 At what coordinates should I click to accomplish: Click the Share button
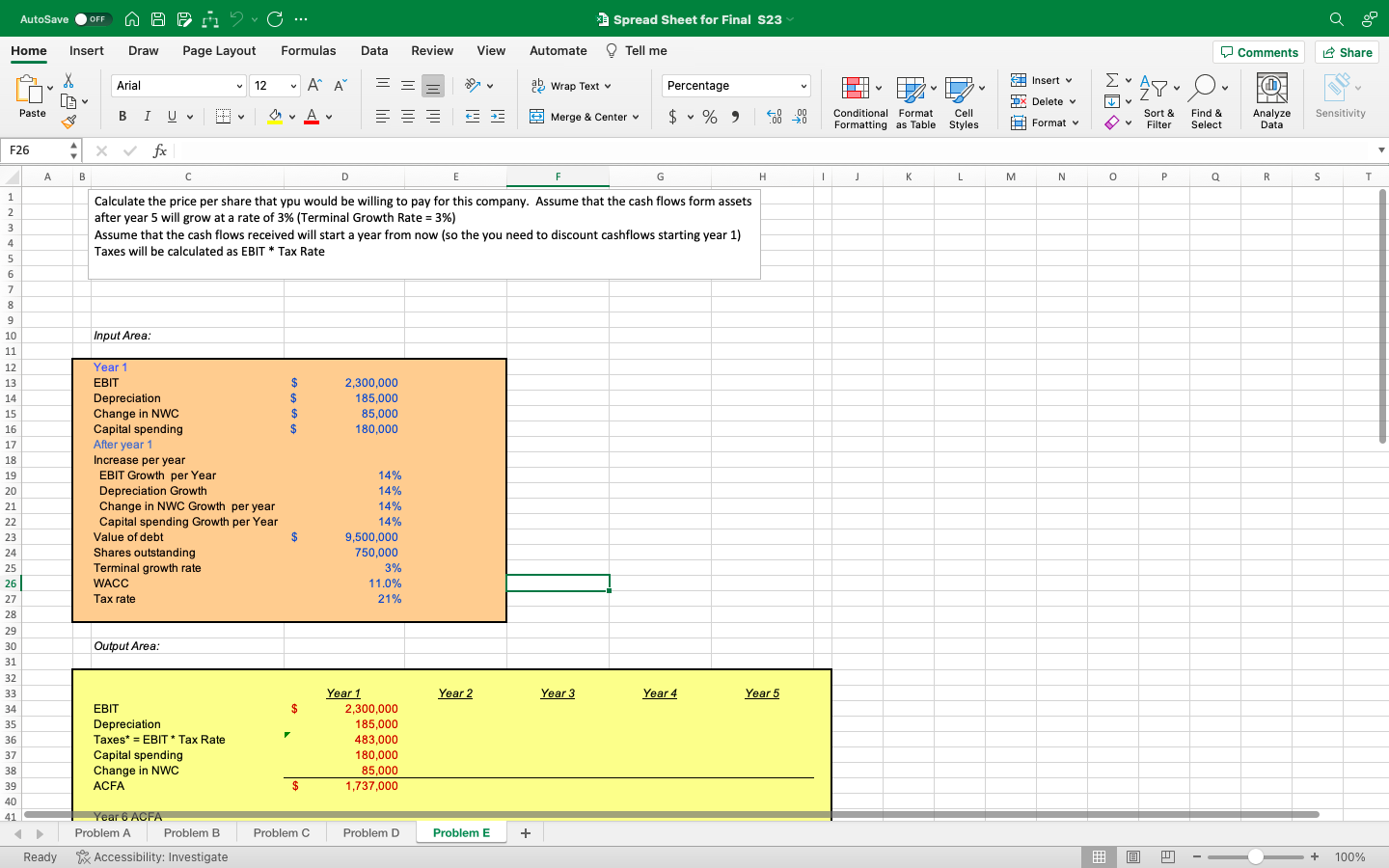[x=1347, y=52]
